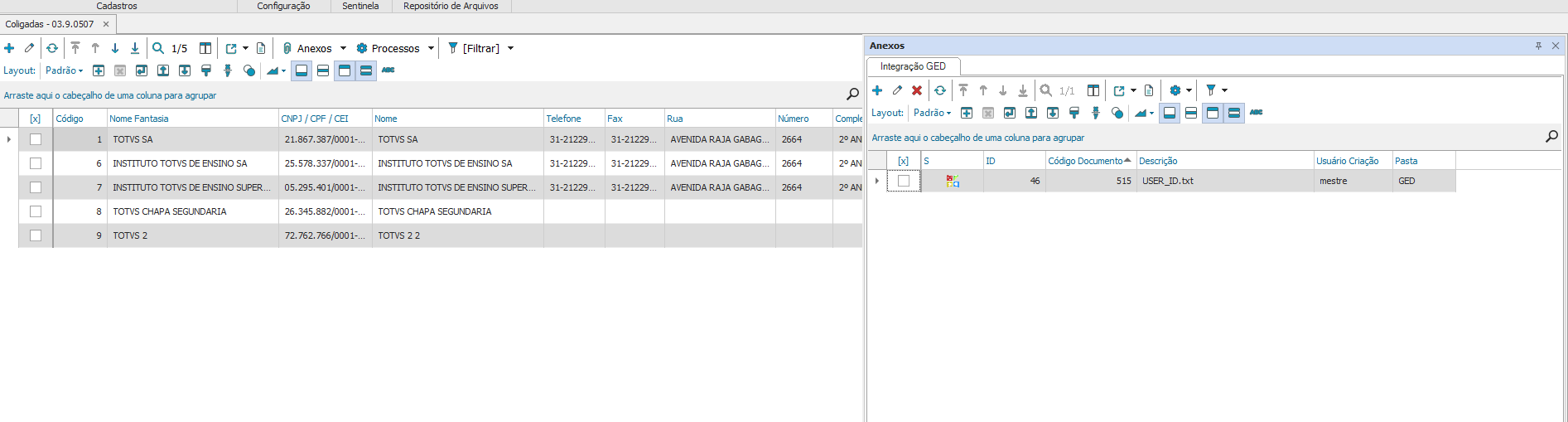
Task: Click the pin icon in Coligadas layout bar
Action: point(228,70)
